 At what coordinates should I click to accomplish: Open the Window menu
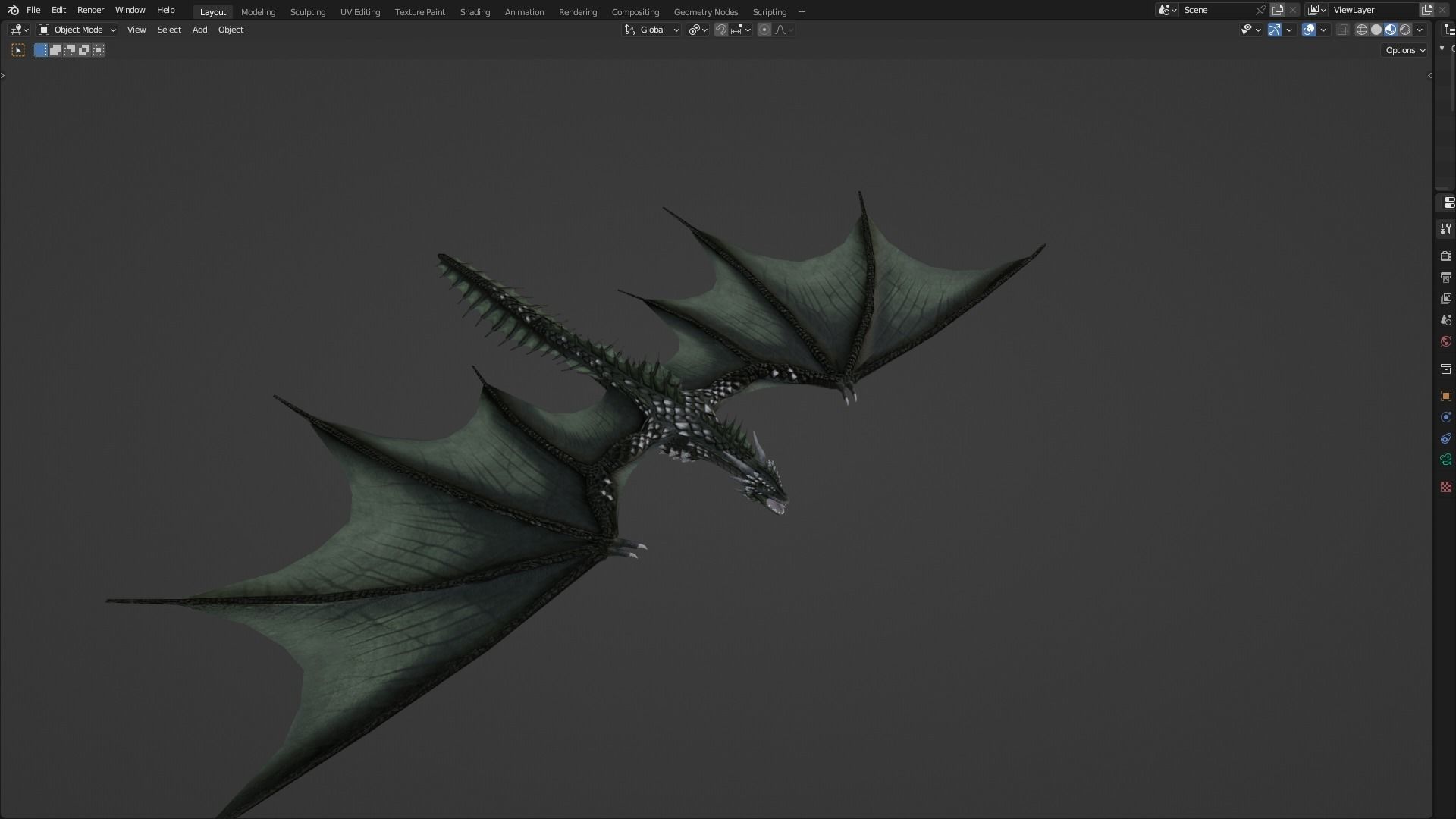click(x=130, y=10)
